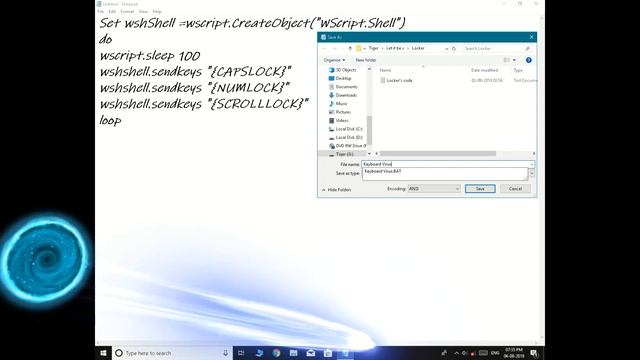Image resolution: width=640 pixels, height=360 pixels.
Task: Select Local Disk (C:) in the navigation pane
Action: 346,129
